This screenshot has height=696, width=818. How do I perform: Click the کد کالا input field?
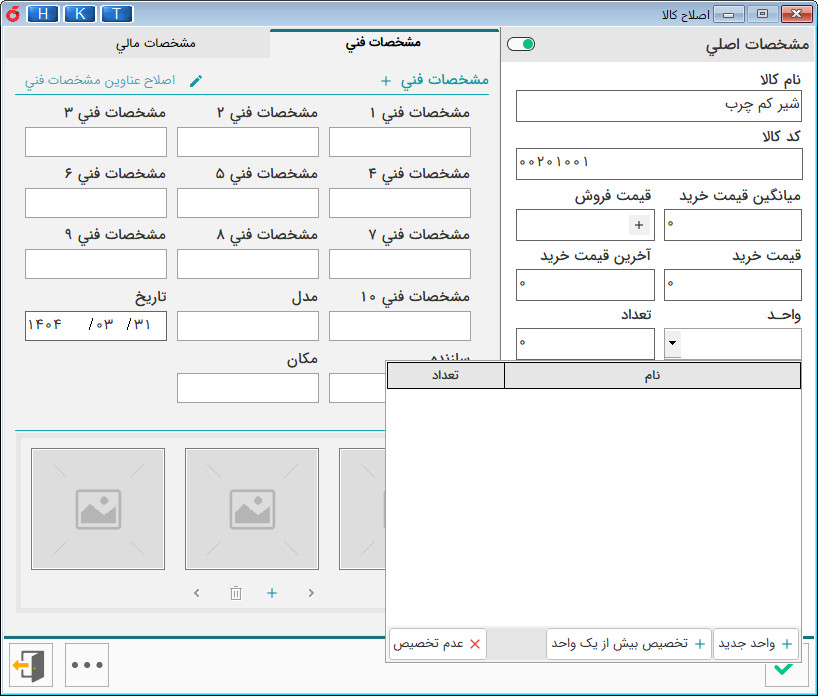(x=659, y=164)
